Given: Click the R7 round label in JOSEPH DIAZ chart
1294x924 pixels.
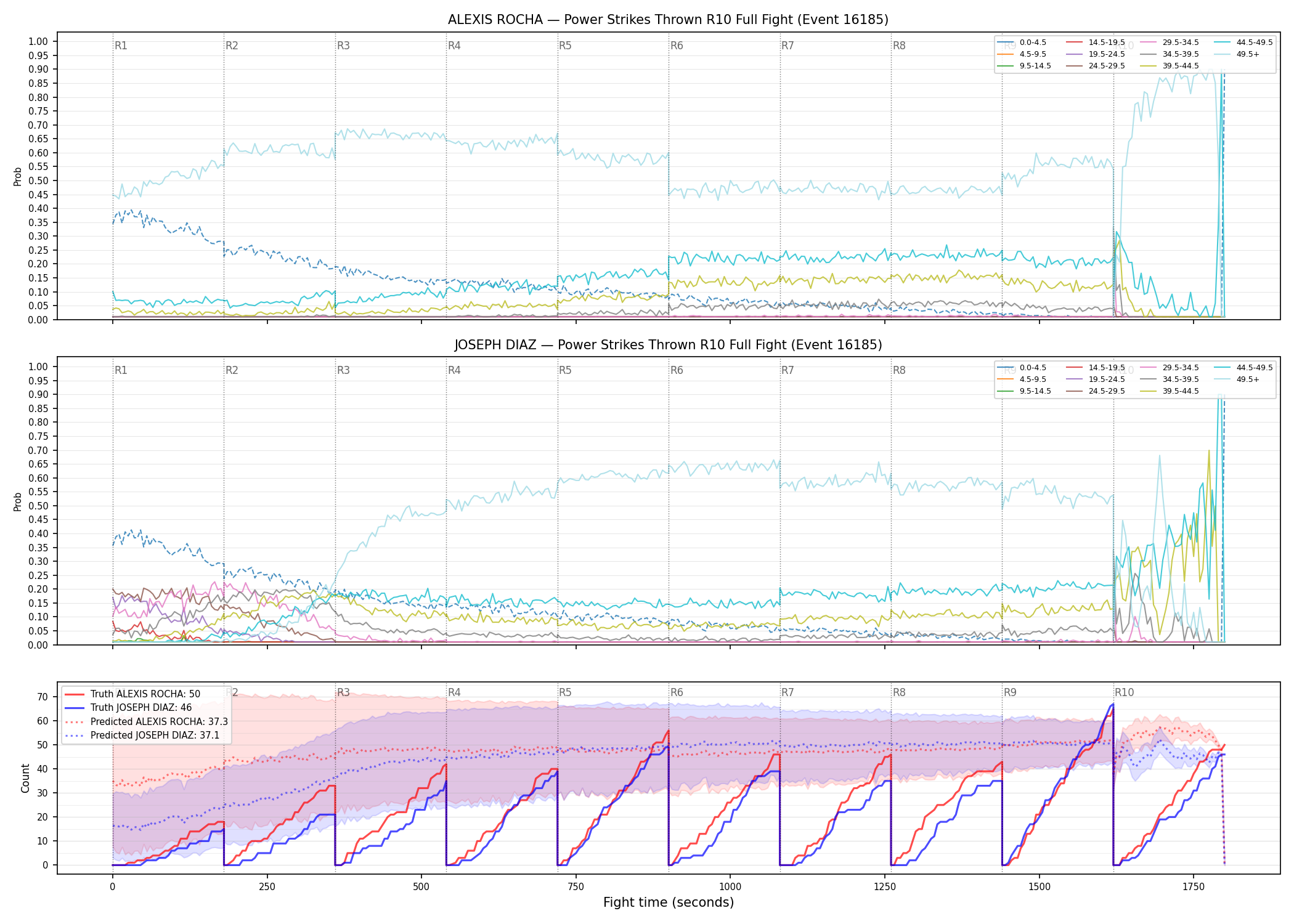Looking at the screenshot, I should coord(787,370).
